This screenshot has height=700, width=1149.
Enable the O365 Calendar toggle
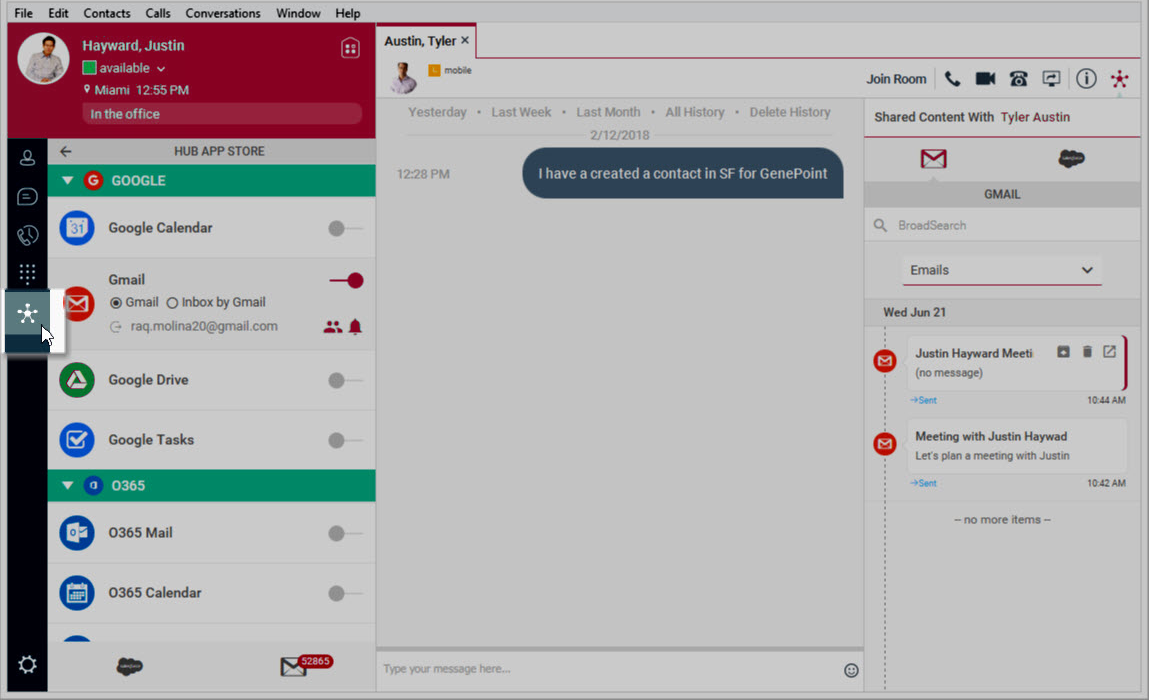pyautogui.click(x=345, y=593)
